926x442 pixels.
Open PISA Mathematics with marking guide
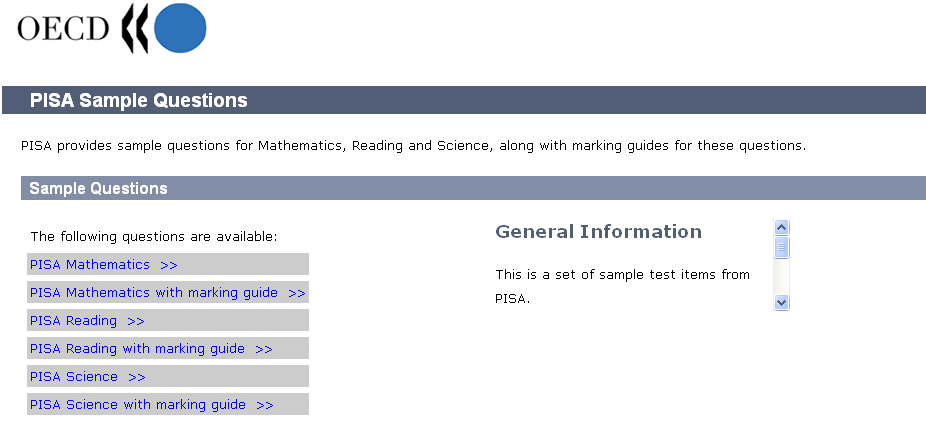[x=154, y=293]
